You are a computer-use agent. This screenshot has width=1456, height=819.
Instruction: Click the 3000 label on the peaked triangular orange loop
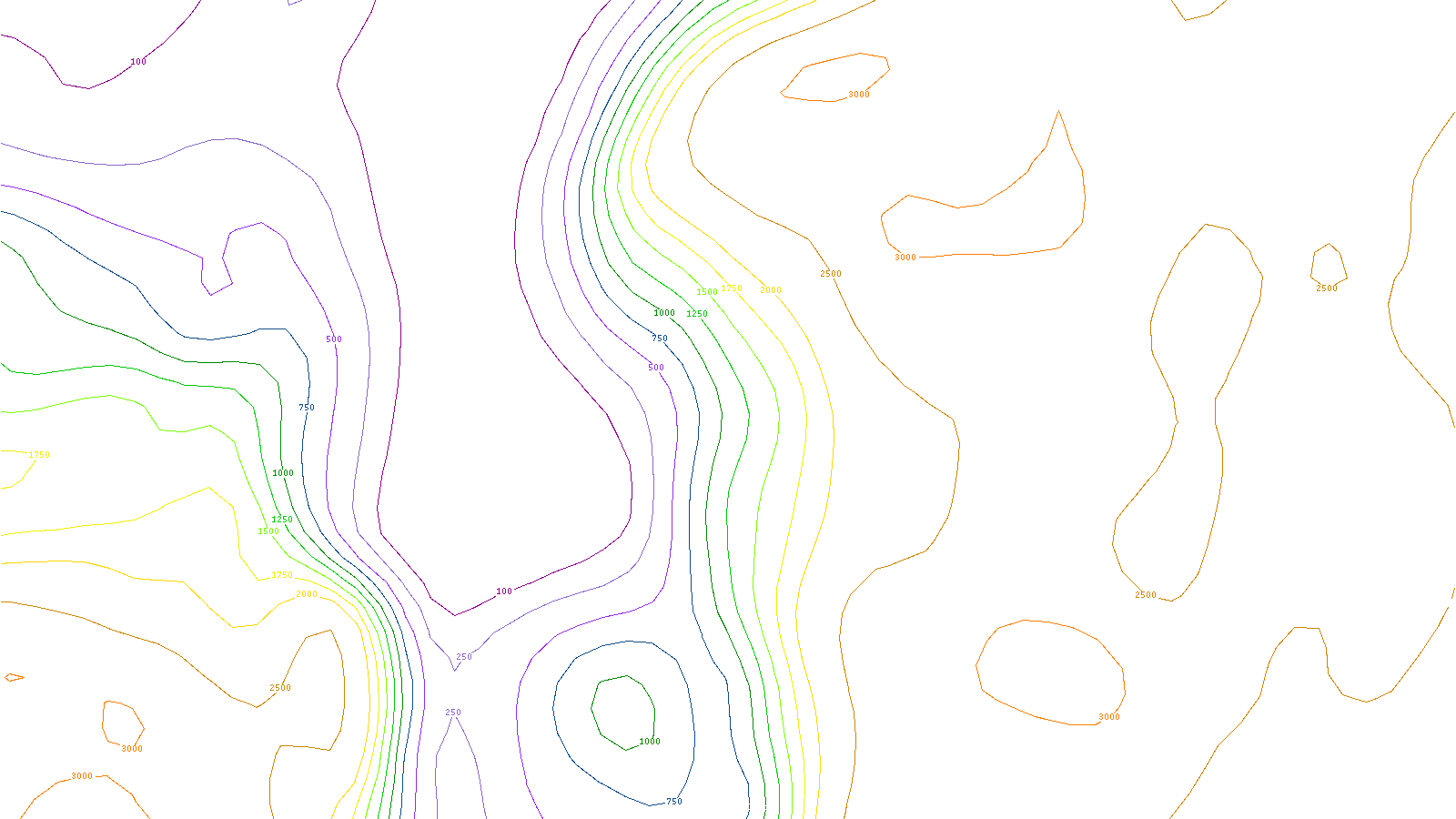(x=905, y=258)
